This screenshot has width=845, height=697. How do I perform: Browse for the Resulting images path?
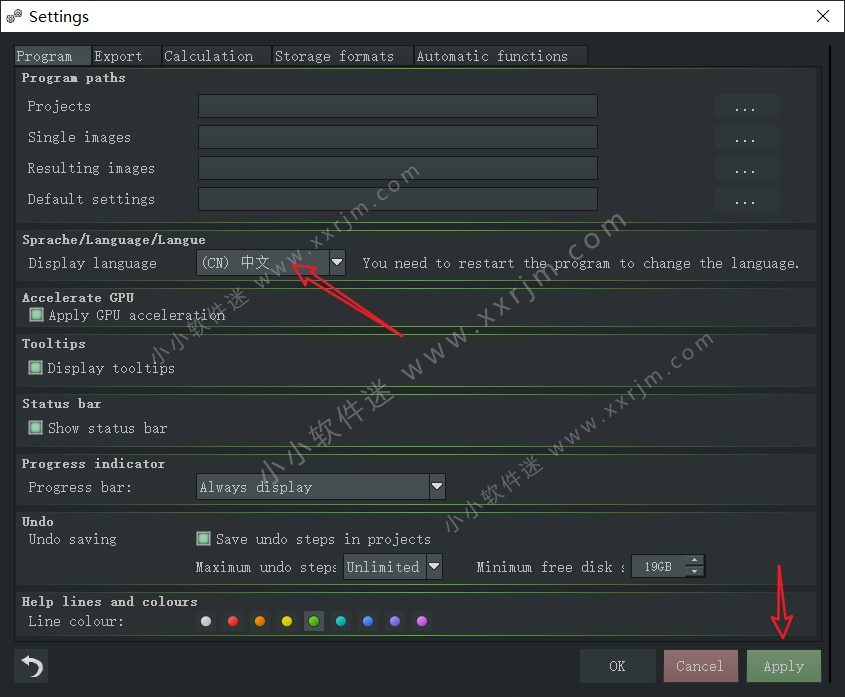[745, 169]
